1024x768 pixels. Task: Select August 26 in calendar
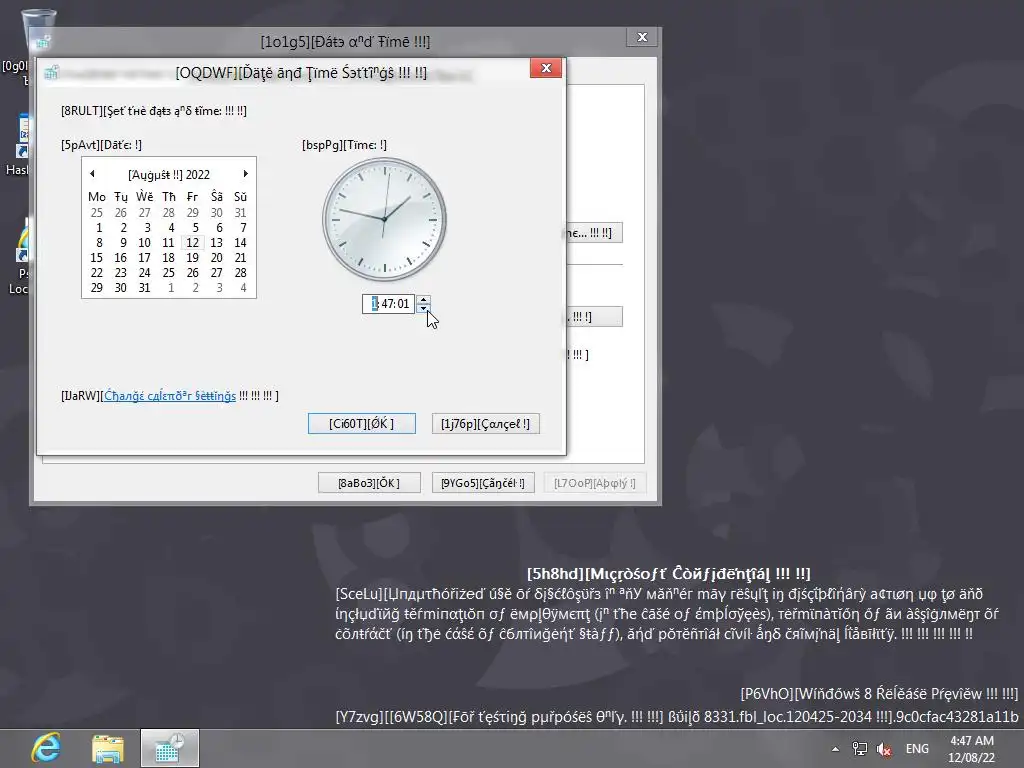(x=193, y=273)
